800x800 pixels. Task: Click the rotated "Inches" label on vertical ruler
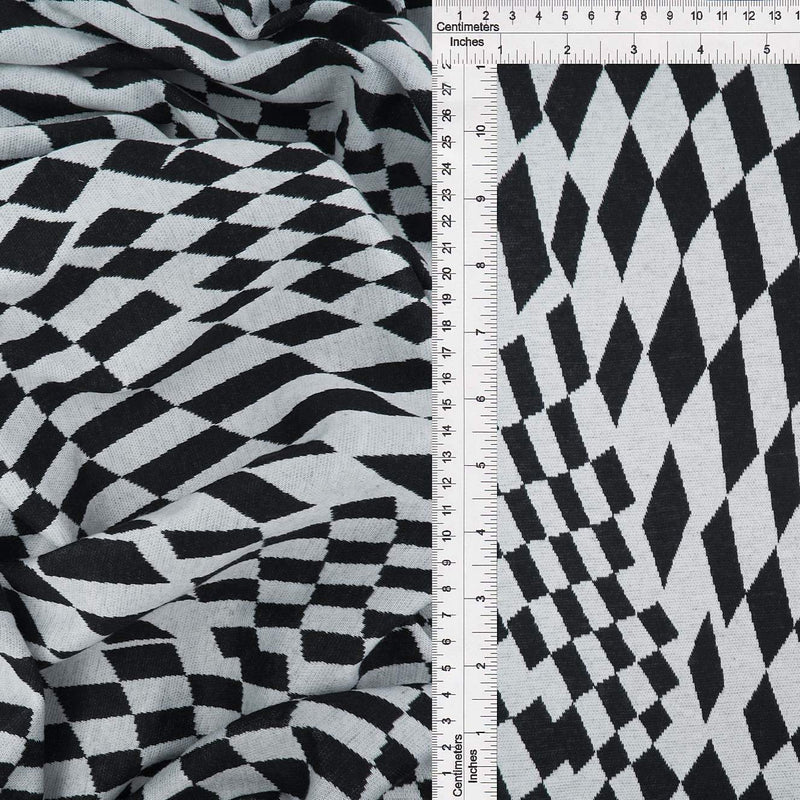point(473,765)
